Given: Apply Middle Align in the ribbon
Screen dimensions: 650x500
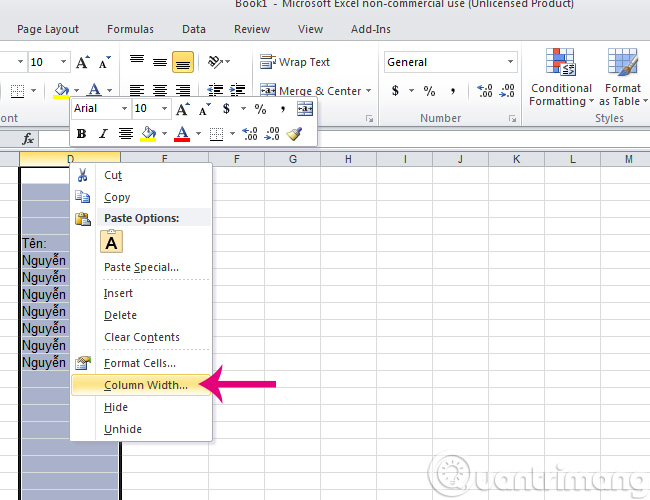Looking at the screenshot, I should 160,62.
